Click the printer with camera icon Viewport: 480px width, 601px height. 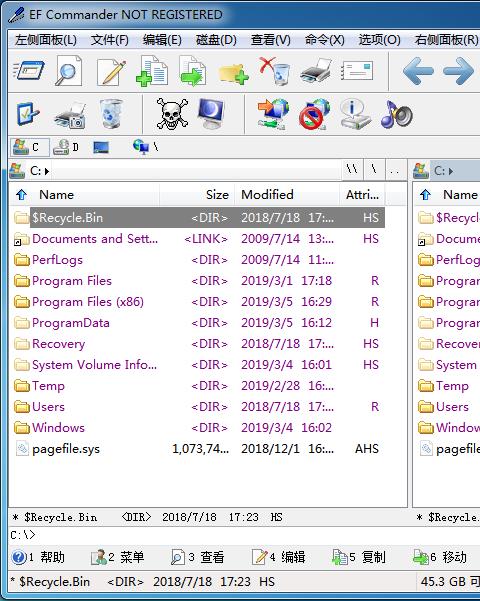click(x=70, y=116)
